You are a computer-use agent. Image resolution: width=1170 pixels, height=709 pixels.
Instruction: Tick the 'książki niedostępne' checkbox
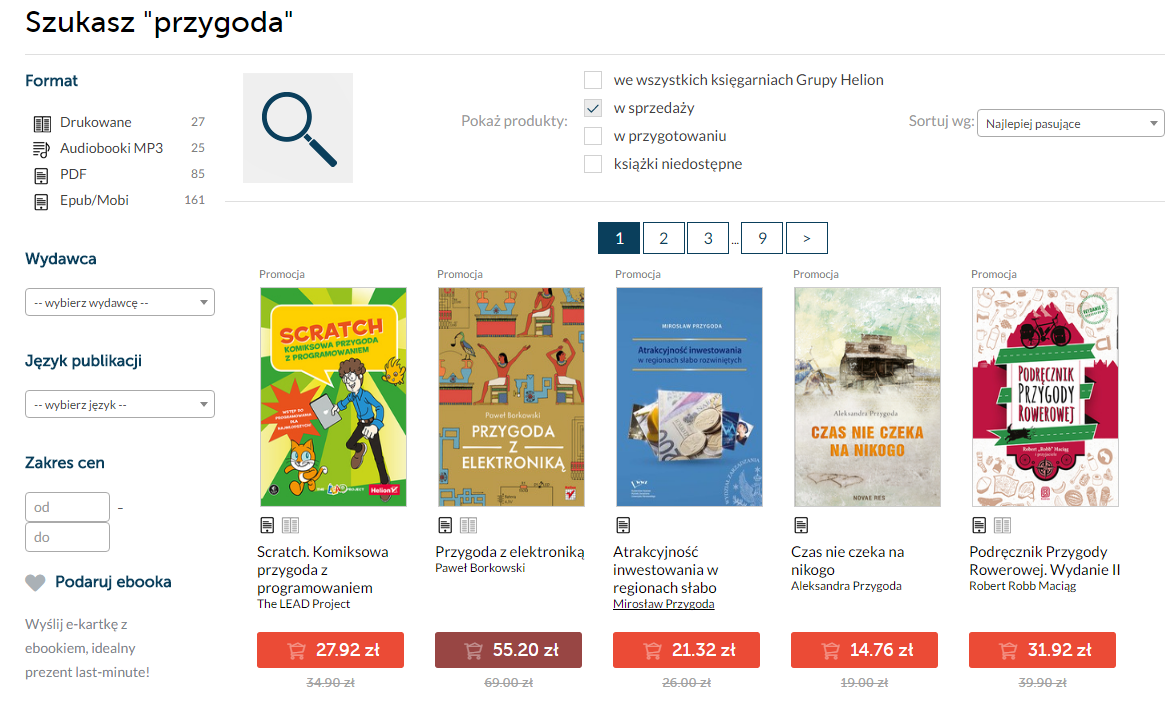[592, 164]
